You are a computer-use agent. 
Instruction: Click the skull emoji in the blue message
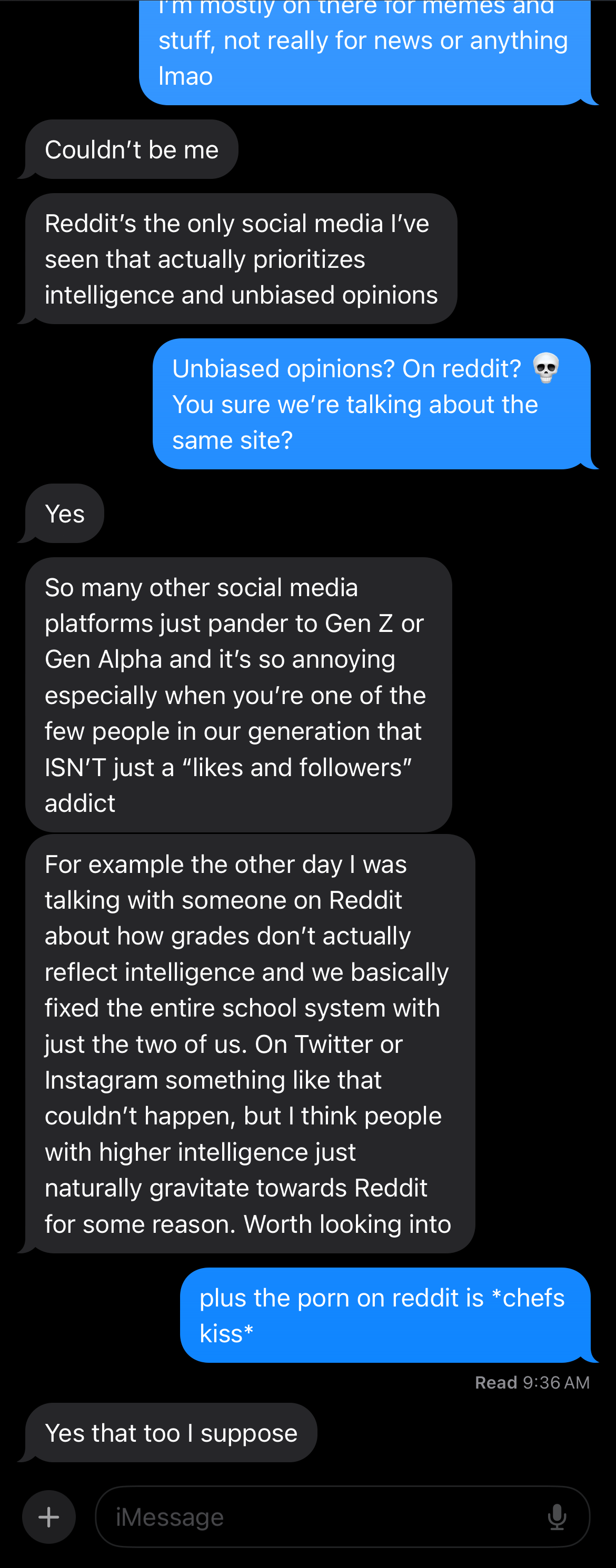click(545, 368)
